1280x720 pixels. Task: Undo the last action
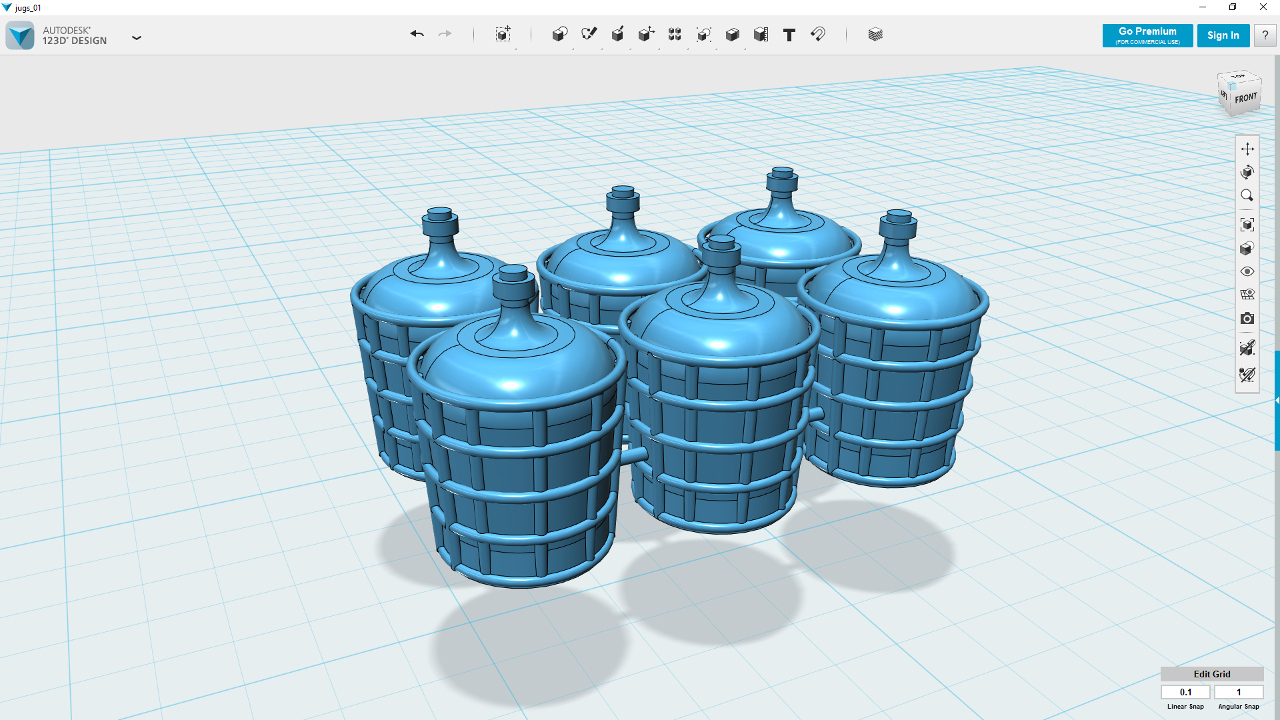417,34
